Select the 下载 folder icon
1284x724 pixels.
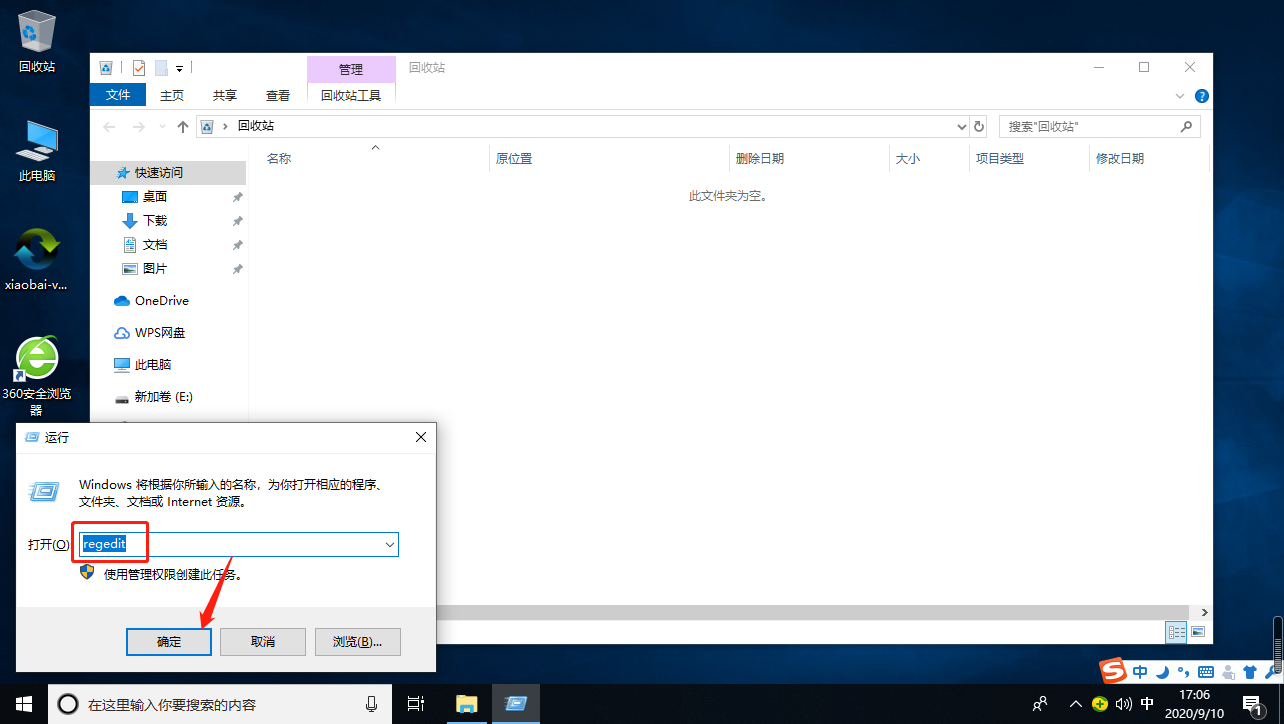(131, 220)
